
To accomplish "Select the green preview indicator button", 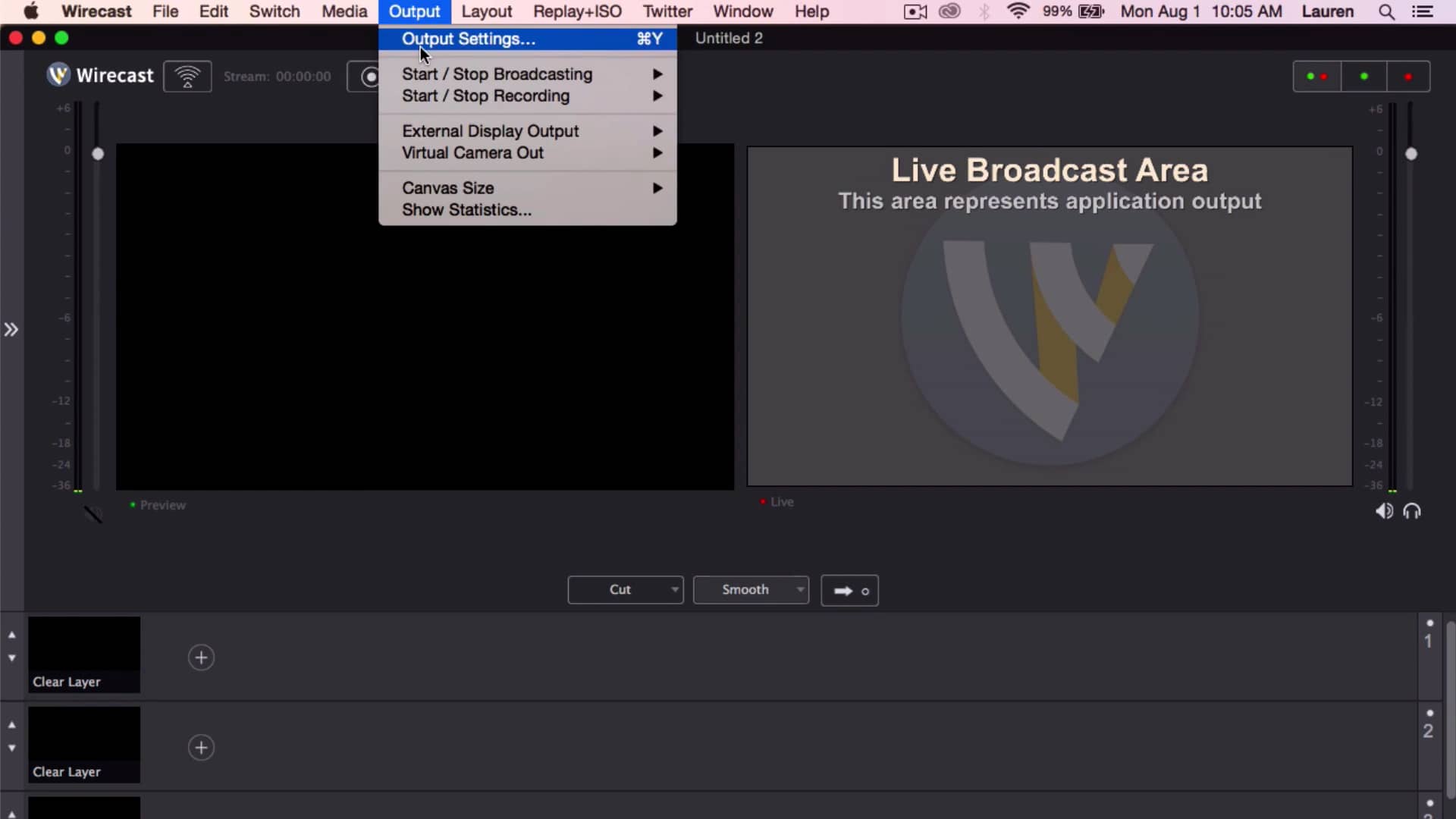I will coord(1364,76).
